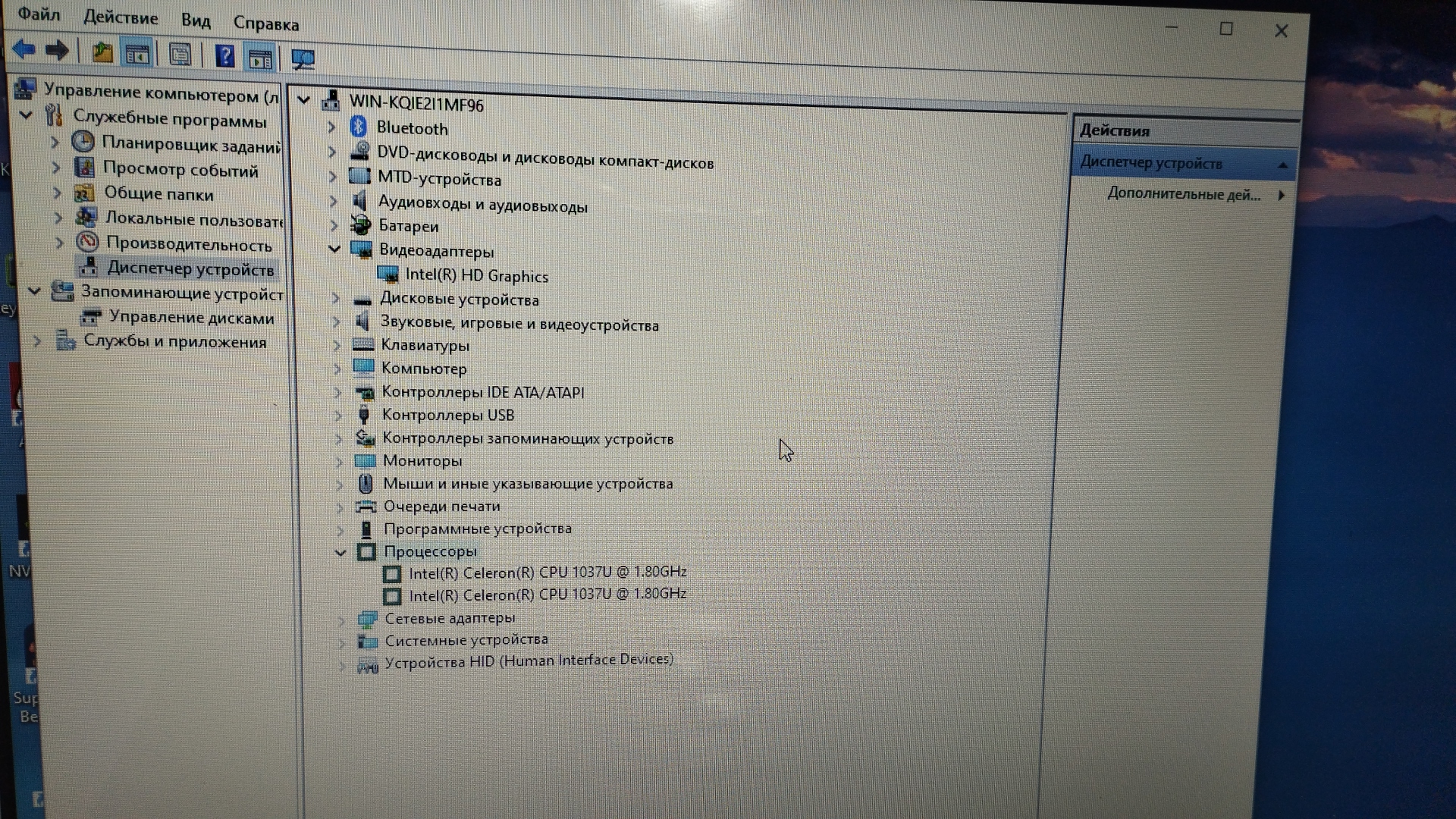Image resolution: width=1456 pixels, height=819 pixels.
Task: Click the Up one level folder icon
Action: (x=102, y=52)
